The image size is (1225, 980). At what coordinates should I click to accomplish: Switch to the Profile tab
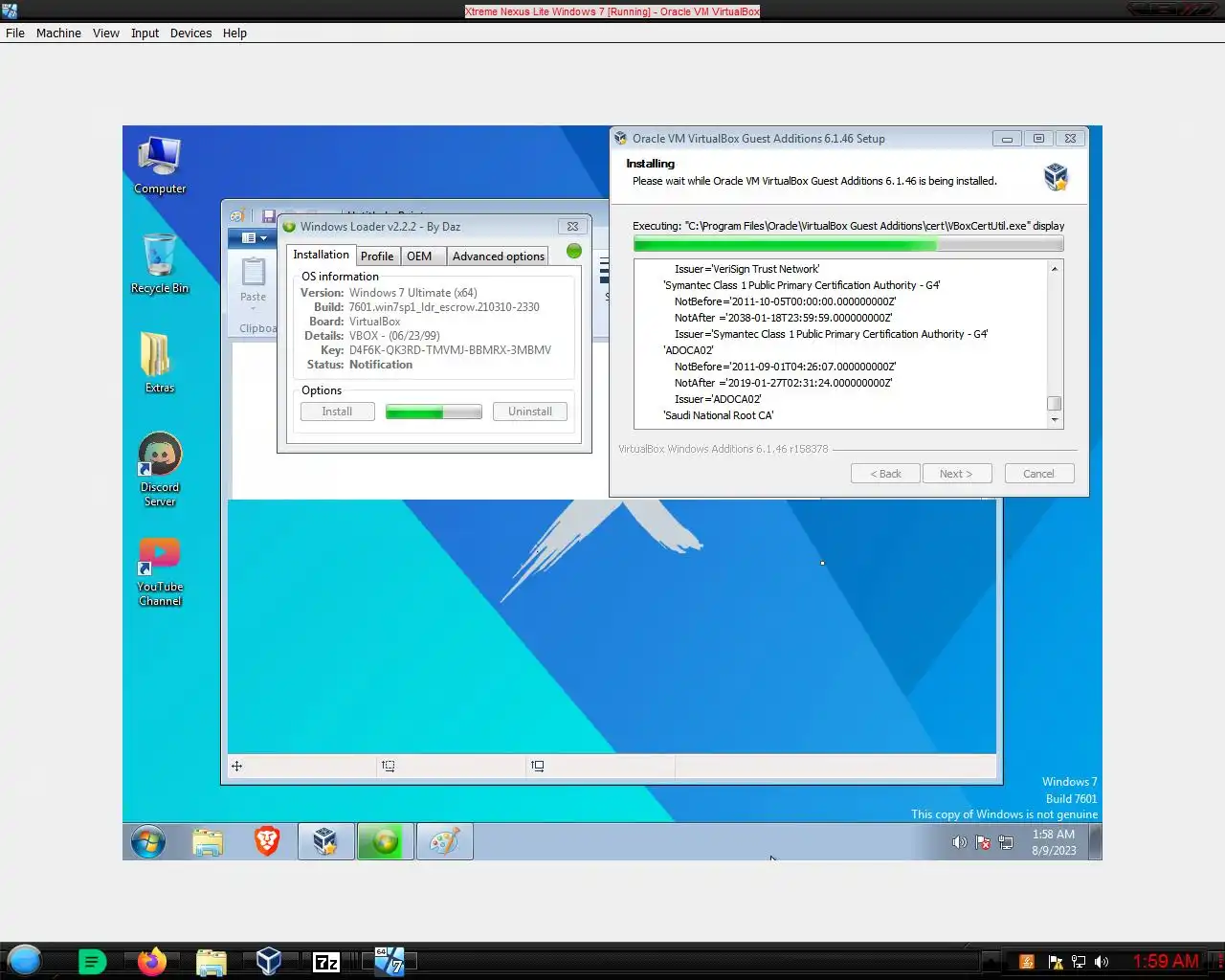pyautogui.click(x=377, y=256)
